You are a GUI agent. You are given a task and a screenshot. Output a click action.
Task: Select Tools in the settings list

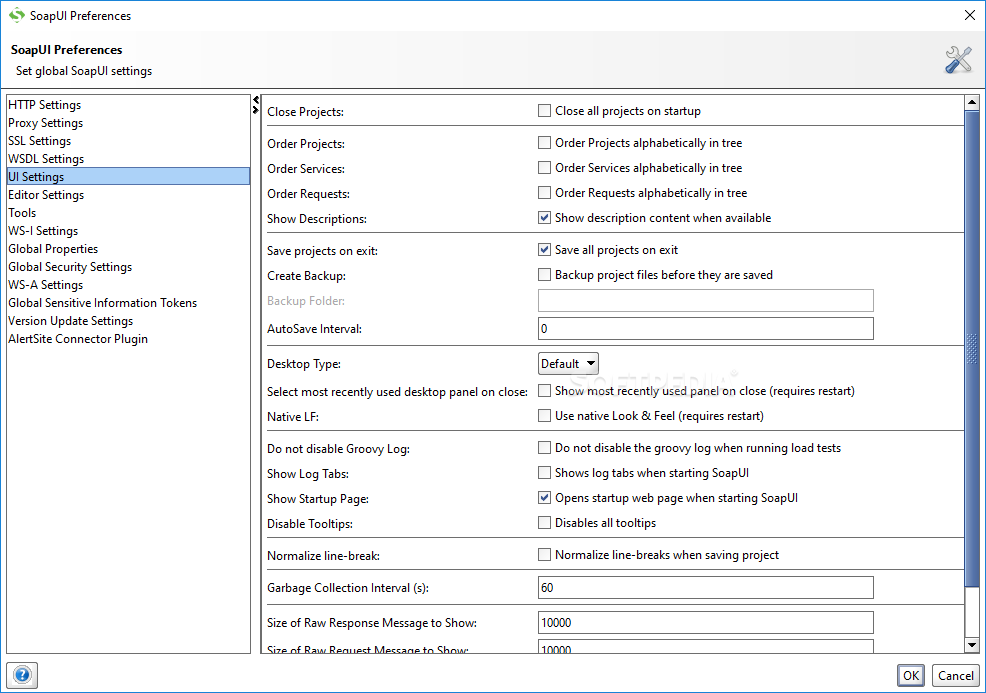tap(128, 213)
